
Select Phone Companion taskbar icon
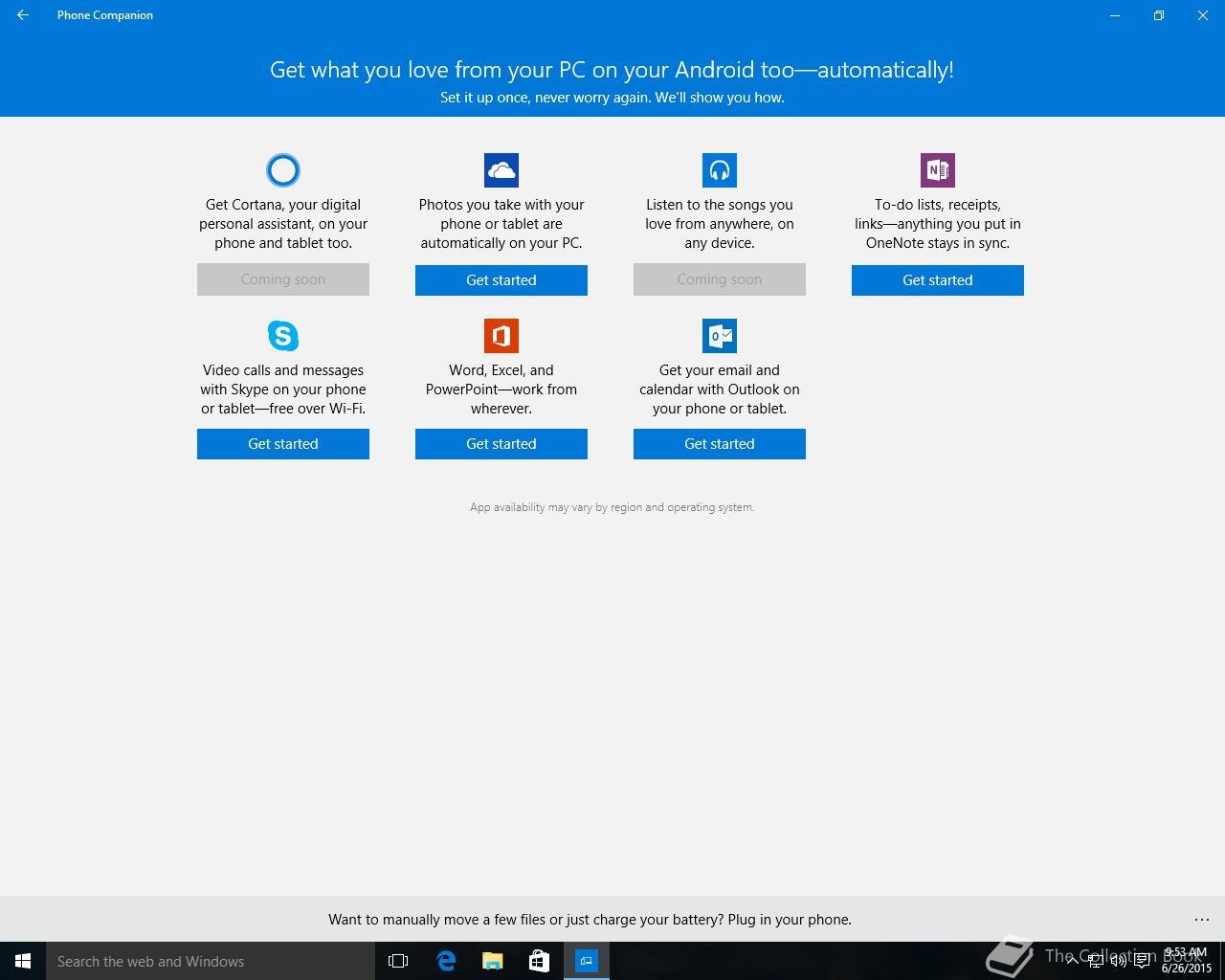[x=587, y=961]
